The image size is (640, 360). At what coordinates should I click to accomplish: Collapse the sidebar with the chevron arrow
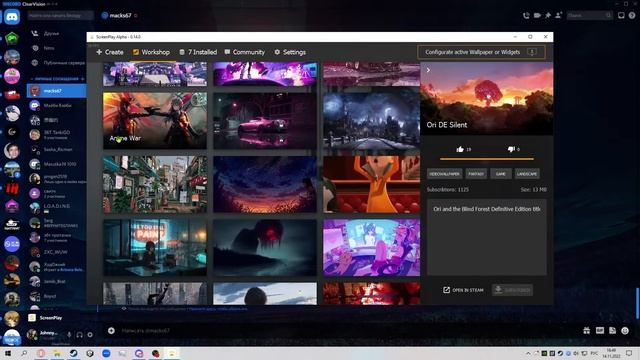(x=428, y=70)
